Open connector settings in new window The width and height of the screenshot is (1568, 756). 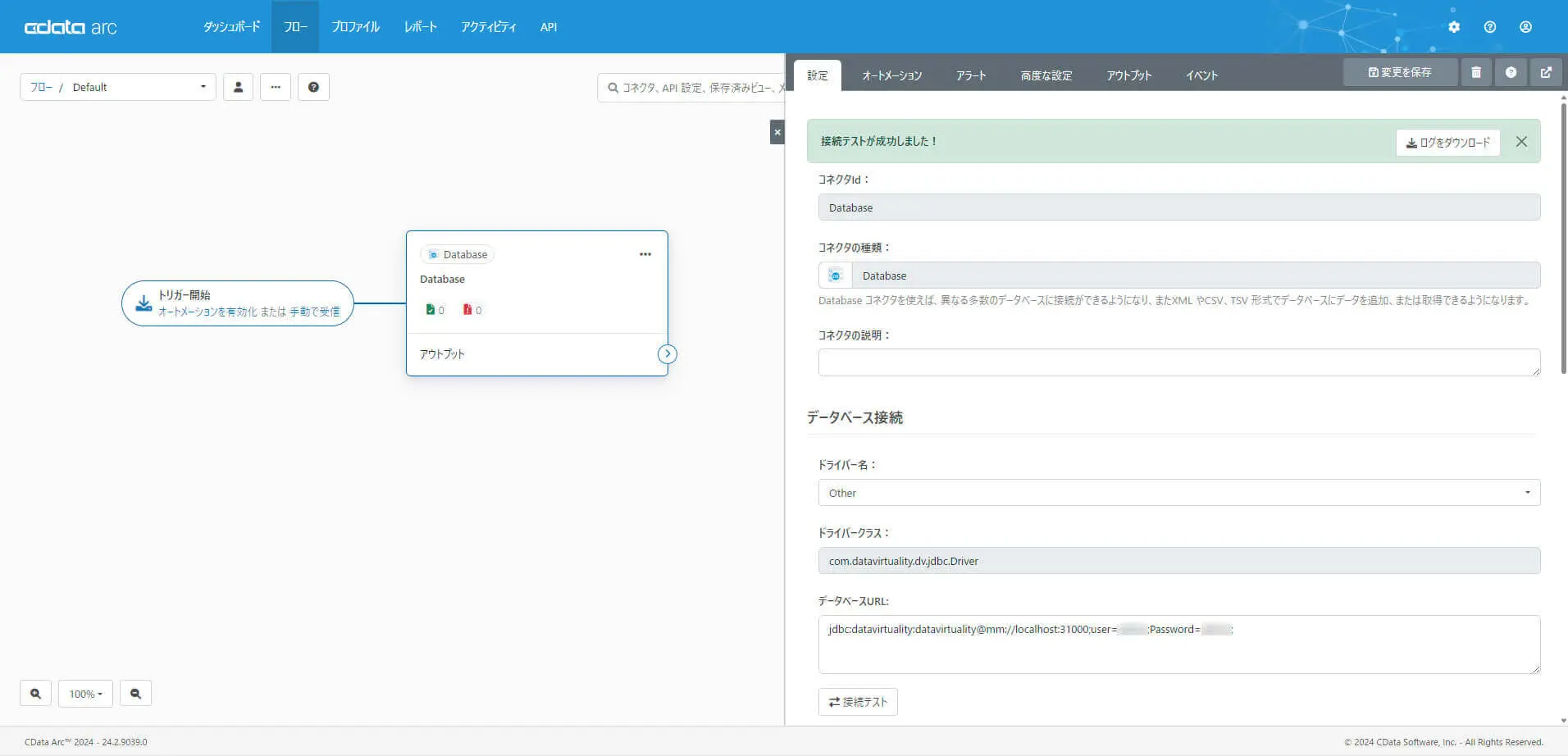[x=1546, y=72]
